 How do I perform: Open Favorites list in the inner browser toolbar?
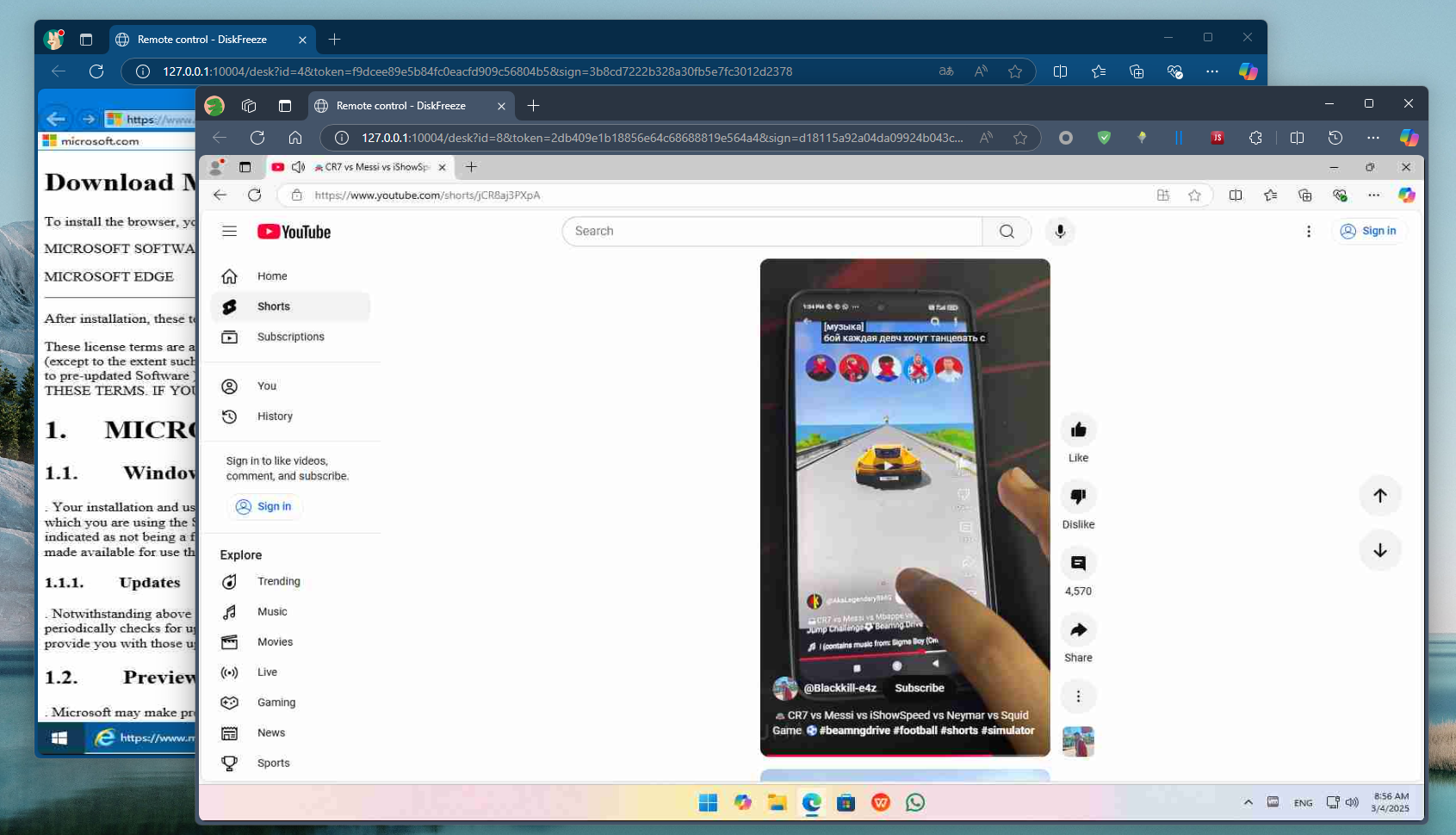(1270, 195)
